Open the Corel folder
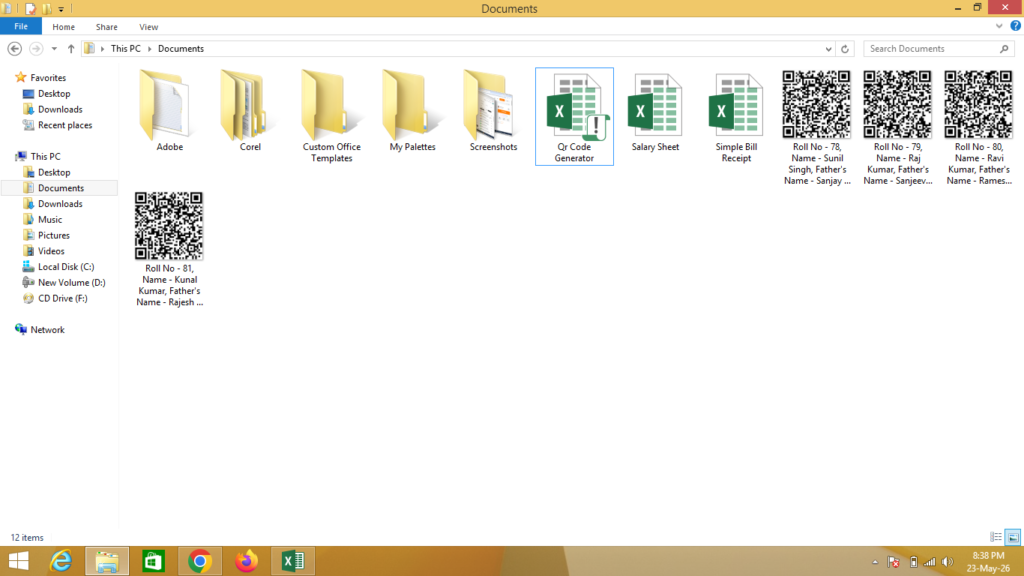This screenshot has width=1024, height=576. [250, 112]
